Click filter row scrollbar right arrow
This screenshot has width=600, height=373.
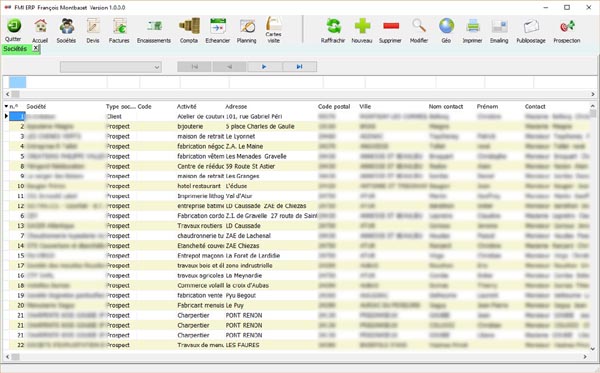tap(593, 94)
